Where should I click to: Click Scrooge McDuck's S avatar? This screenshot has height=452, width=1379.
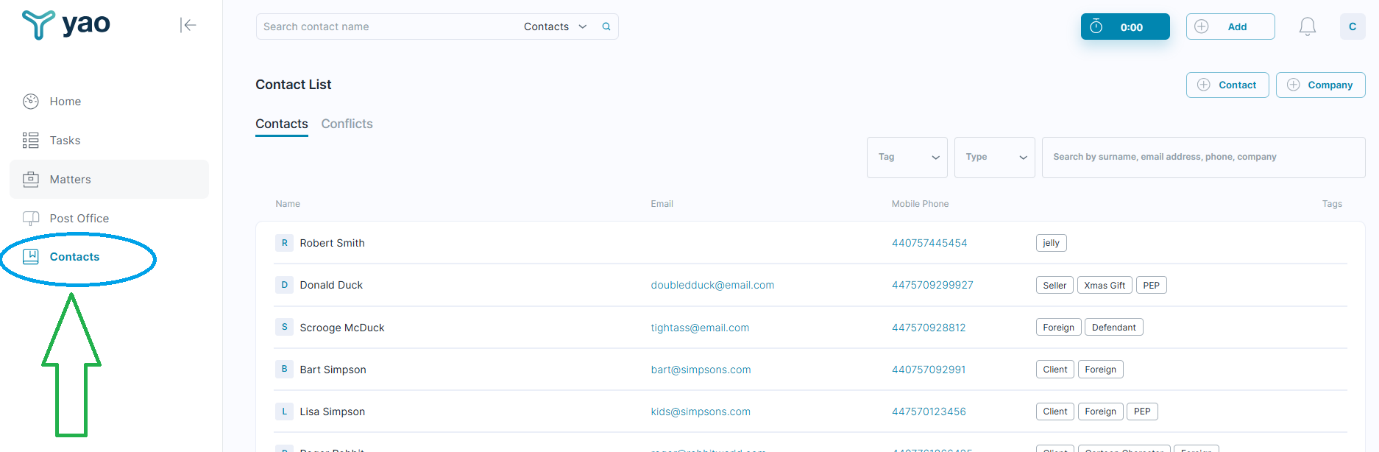(x=284, y=327)
